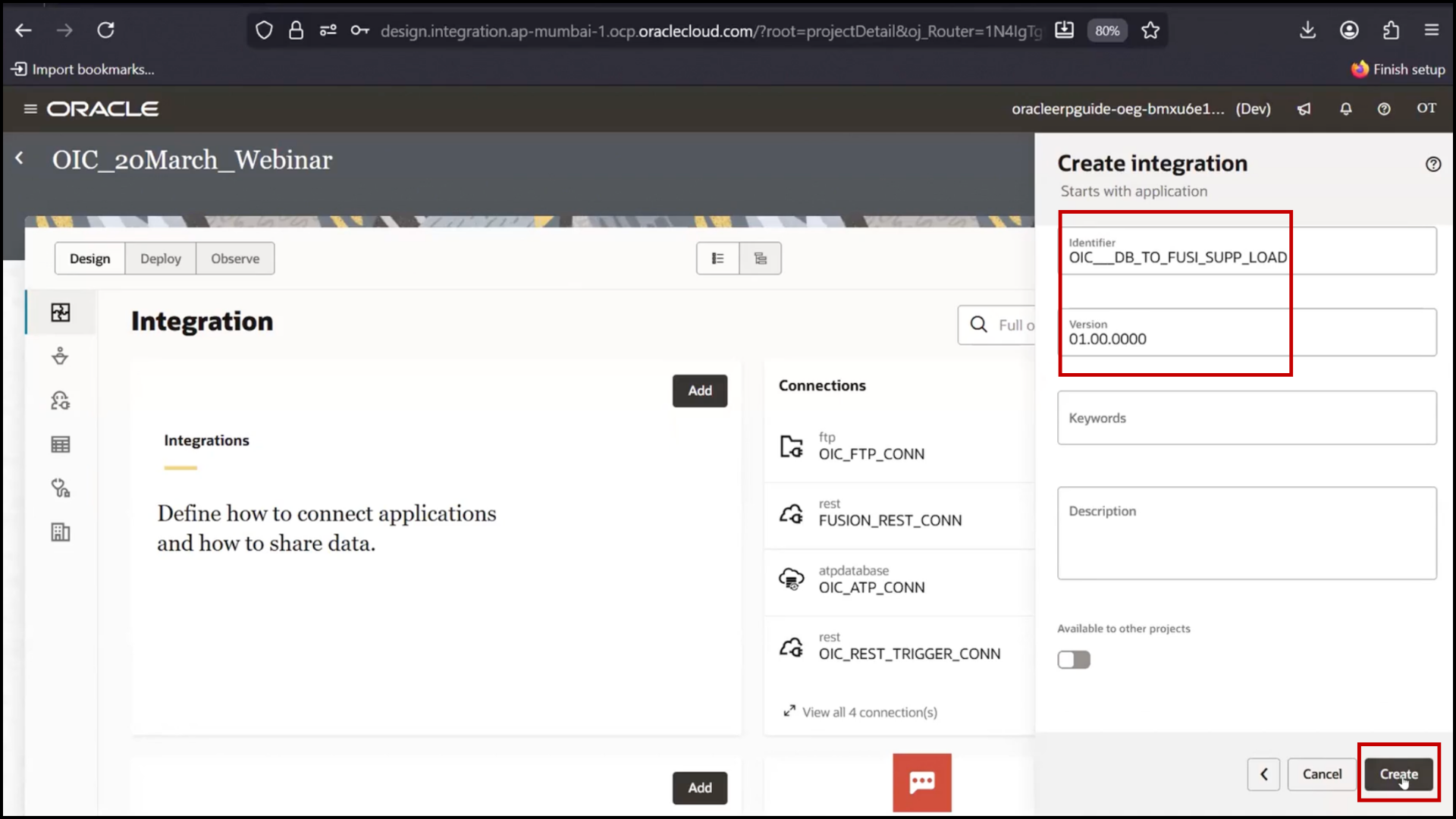Image resolution: width=1456 pixels, height=819 pixels.
Task: Click the saved password key icon
Action: [x=359, y=30]
